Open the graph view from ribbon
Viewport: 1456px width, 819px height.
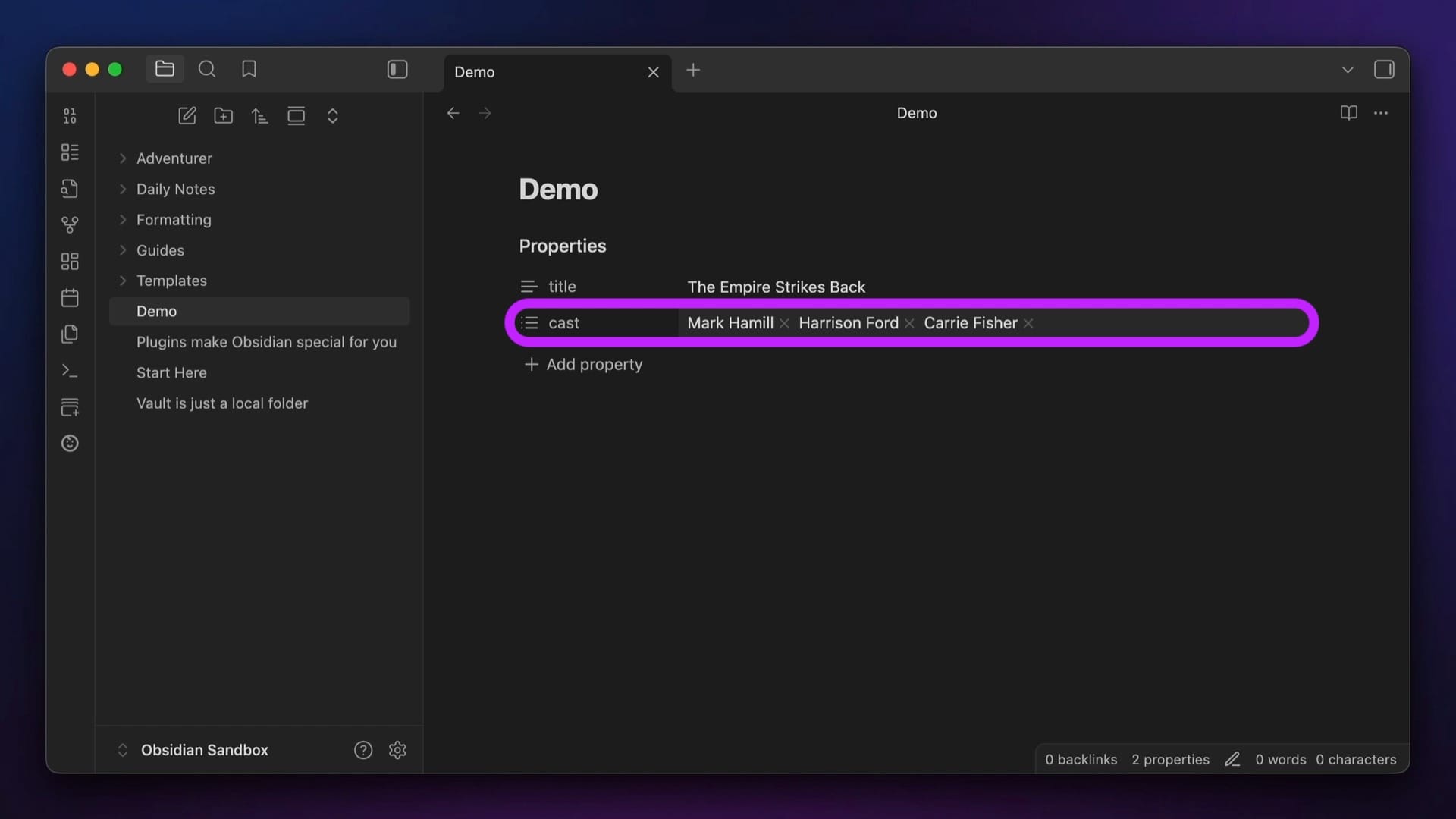point(70,225)
